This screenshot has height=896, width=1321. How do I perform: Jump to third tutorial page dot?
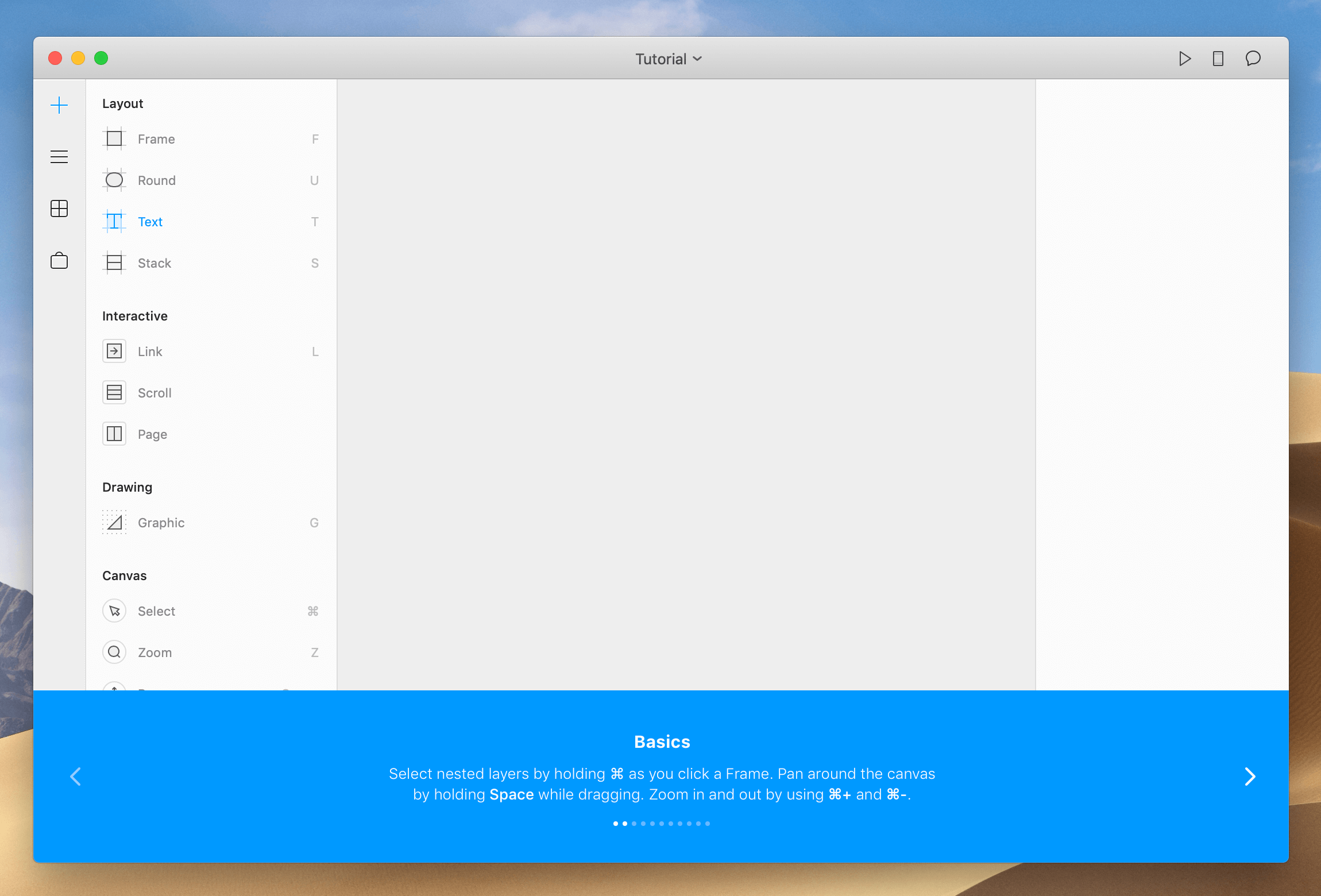(634, 824)
